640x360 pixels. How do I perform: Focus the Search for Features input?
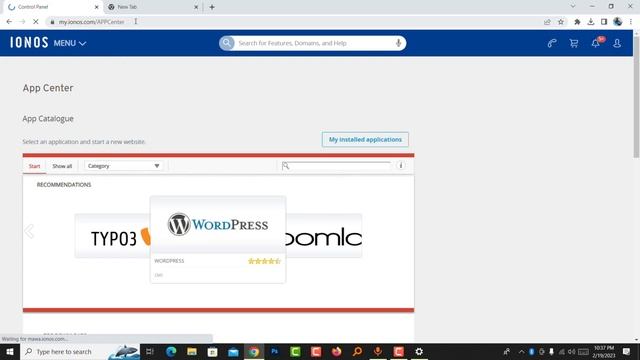click(x=313, y=43)
